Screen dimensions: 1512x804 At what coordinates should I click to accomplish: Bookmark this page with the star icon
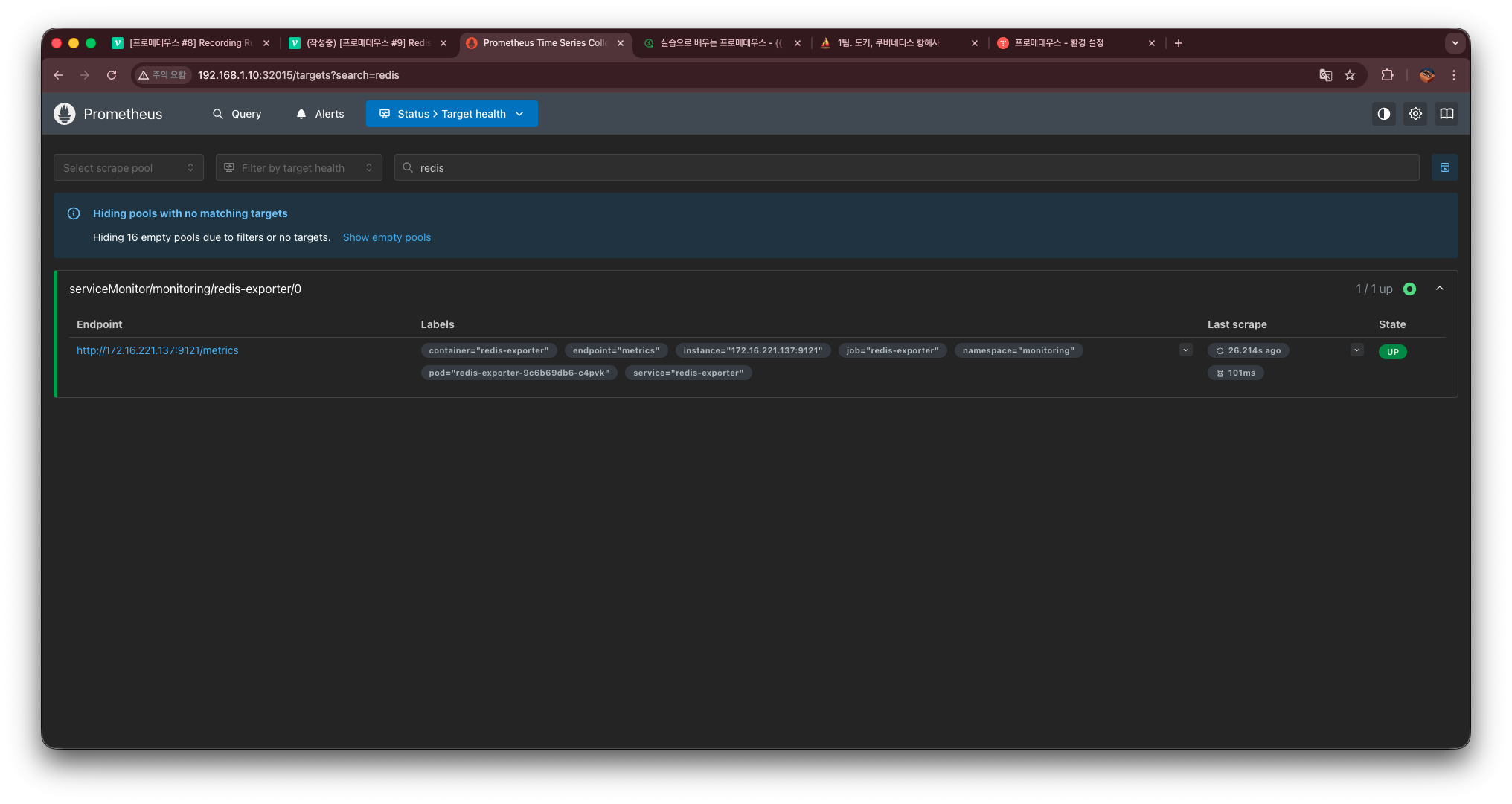click(1350, 75)
